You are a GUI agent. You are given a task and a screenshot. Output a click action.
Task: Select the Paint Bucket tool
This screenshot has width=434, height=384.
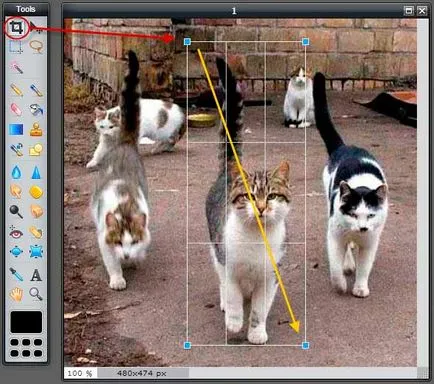pyautogui.click(x=36, y=110)
